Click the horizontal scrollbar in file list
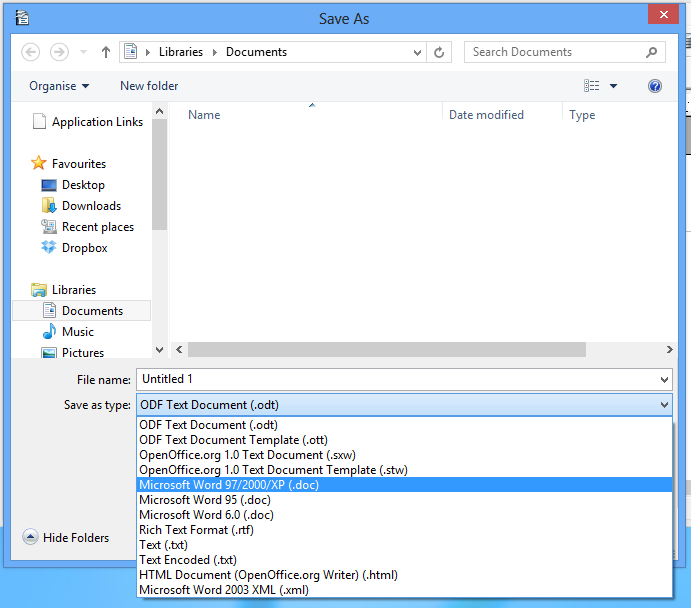Viewport: 691px width, 608px height. 386,350
